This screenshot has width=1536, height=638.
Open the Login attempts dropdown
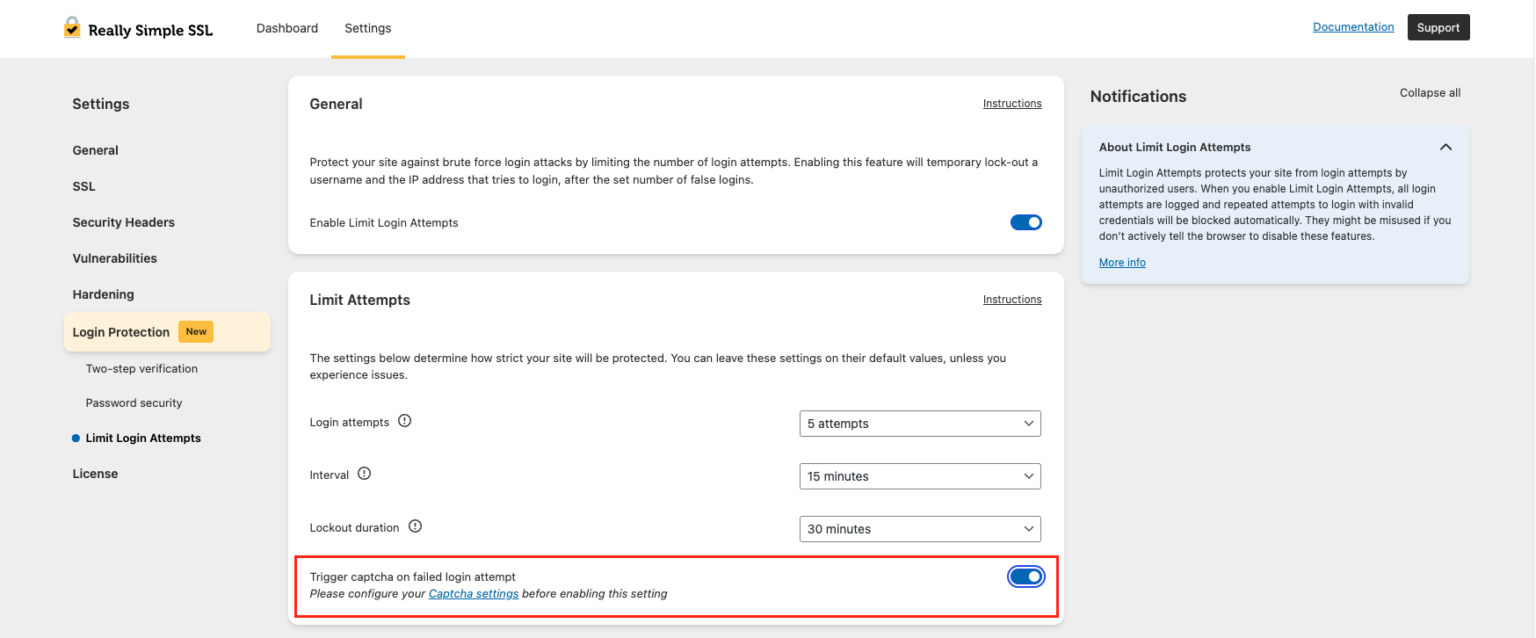coord(919,423)
